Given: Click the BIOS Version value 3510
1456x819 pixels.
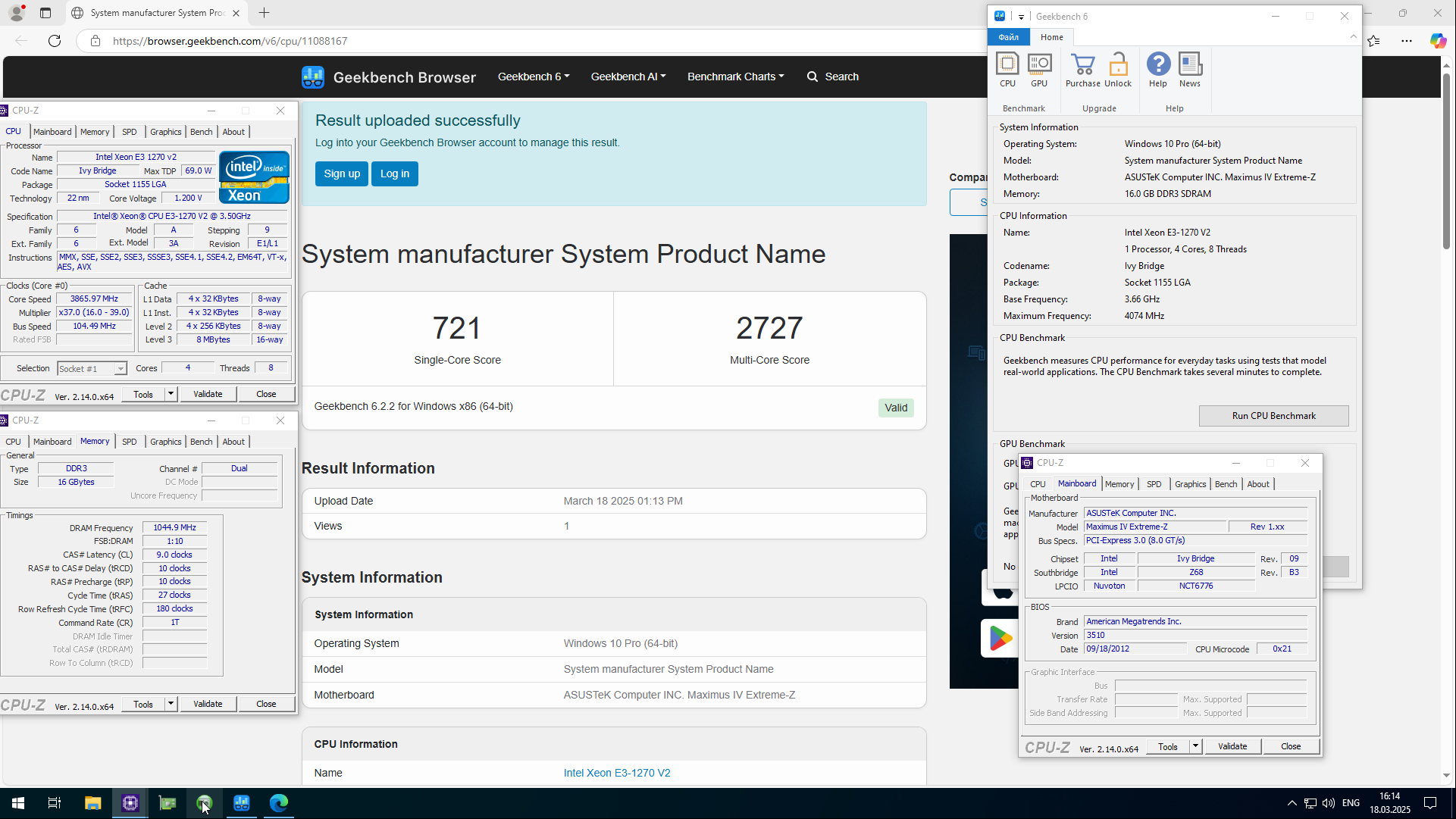Looking at the screenshot, I should point(1195,636).
